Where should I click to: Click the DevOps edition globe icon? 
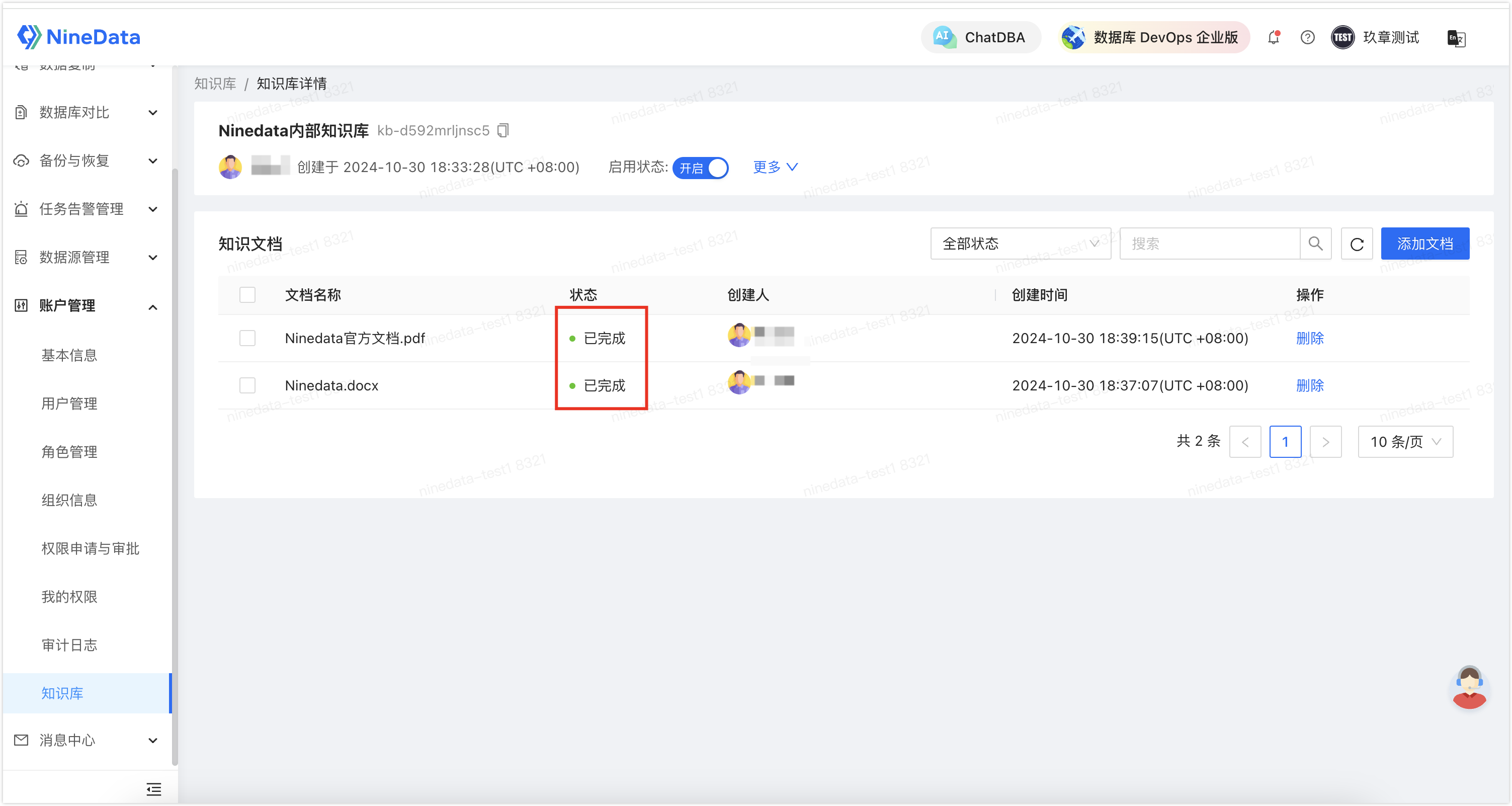tap(1073, 38)
